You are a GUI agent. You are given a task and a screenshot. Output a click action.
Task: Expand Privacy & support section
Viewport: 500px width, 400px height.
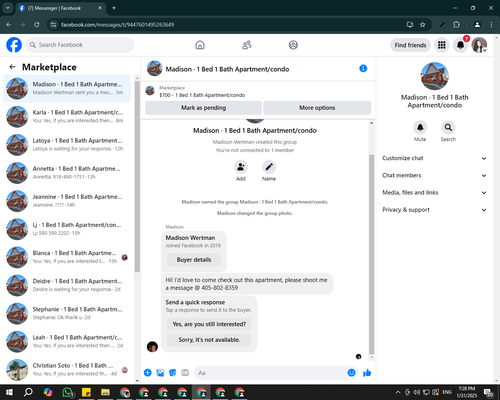pyautogui.click(x=434, y=210)
